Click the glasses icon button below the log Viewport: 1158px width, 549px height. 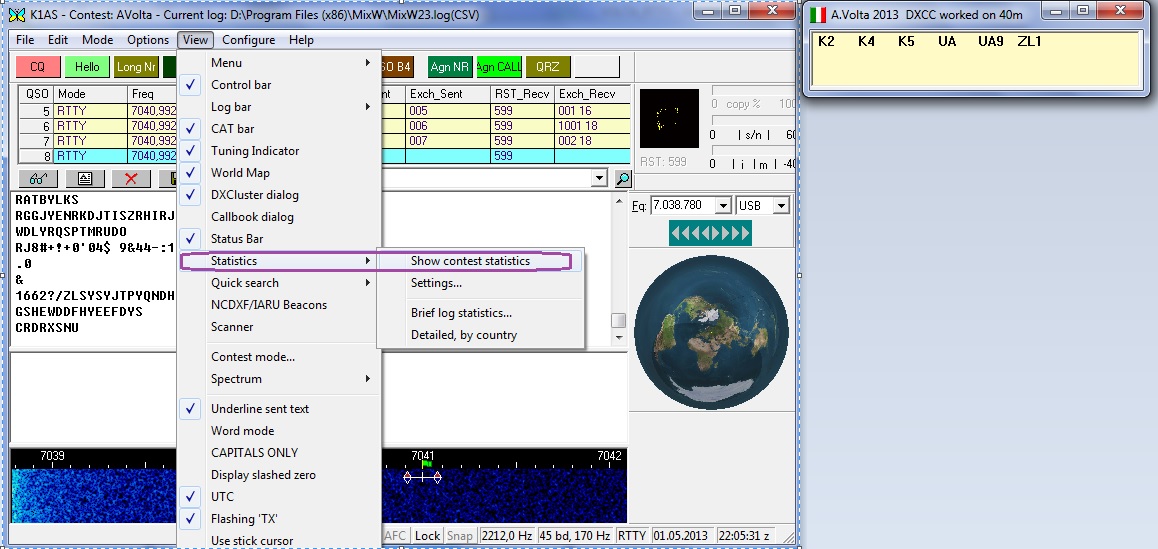pyautogui.click(x=37, y=178)
